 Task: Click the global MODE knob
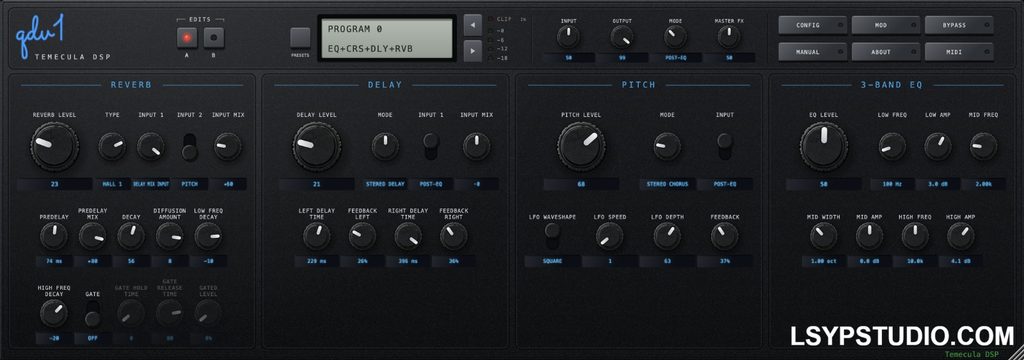[675, 37]
